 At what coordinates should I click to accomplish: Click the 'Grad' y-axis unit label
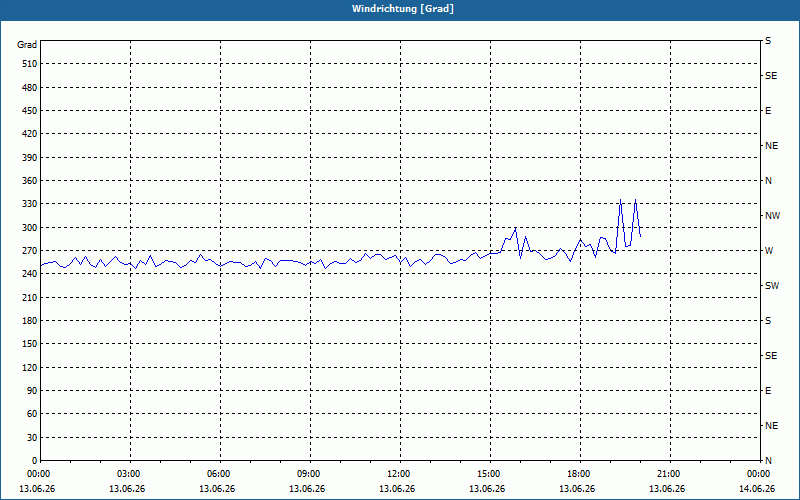(x=27, y=45)
